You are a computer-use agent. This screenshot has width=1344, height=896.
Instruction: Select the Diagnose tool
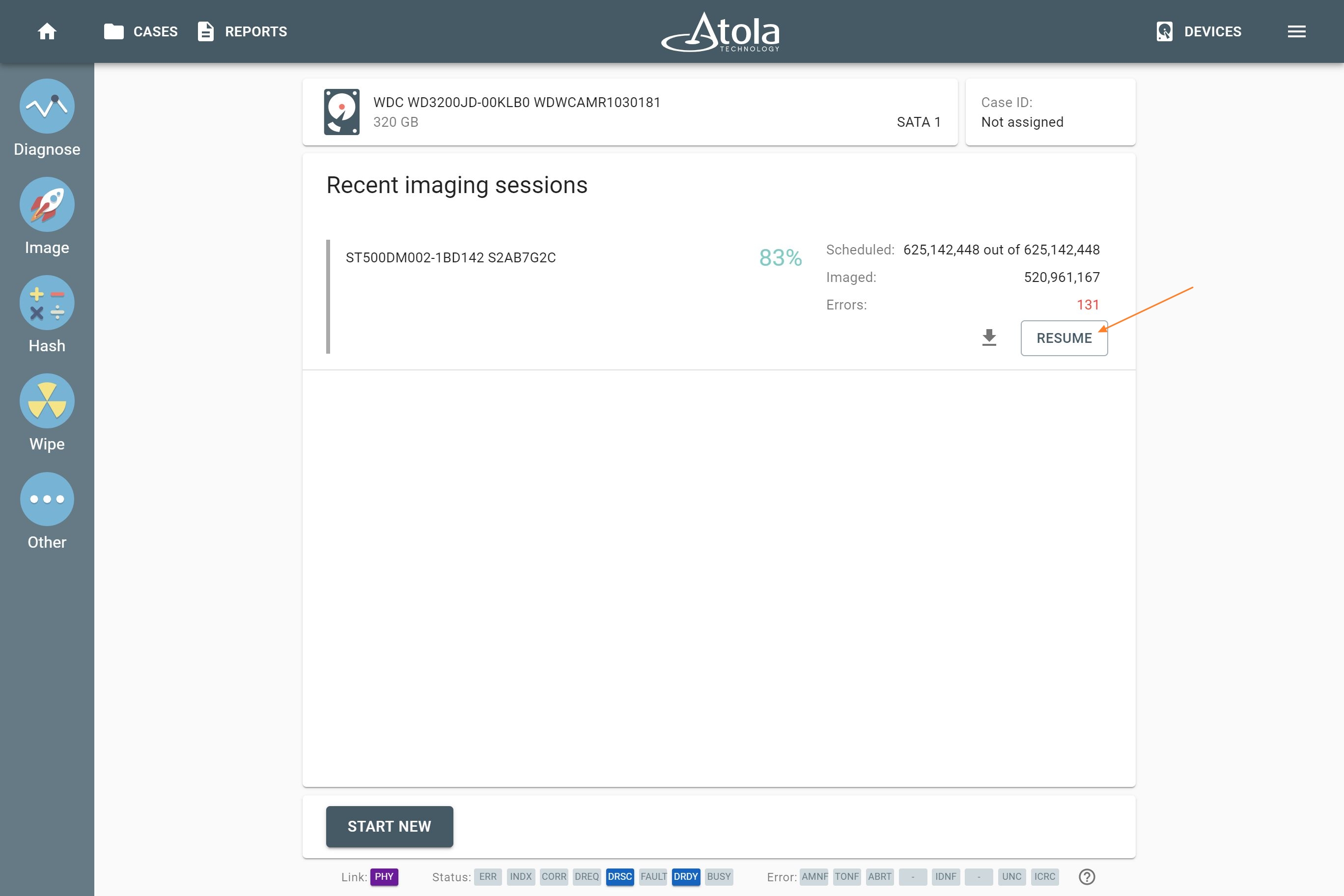(47, 118)
